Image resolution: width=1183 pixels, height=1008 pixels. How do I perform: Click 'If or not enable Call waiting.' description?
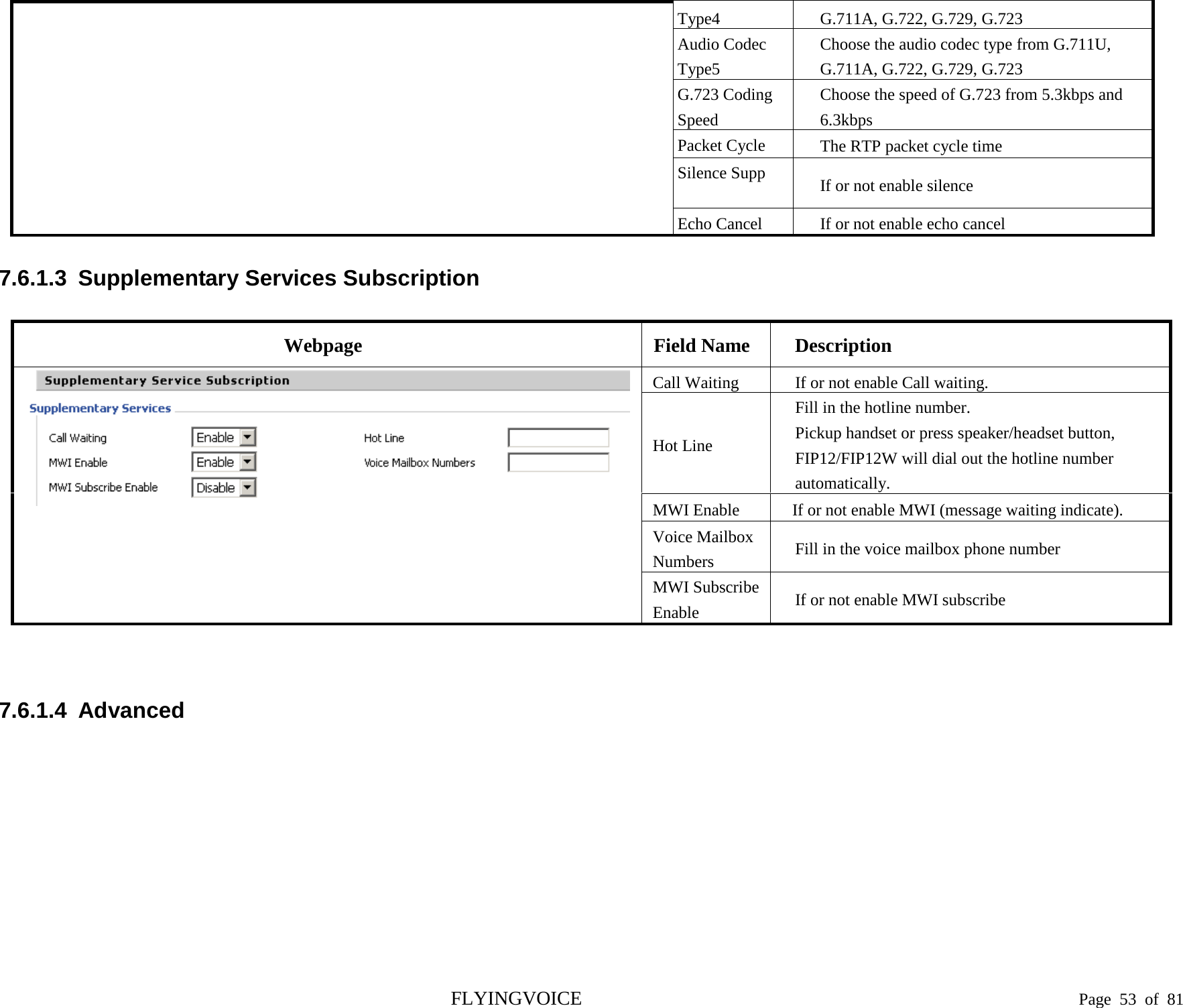point(891,383)
